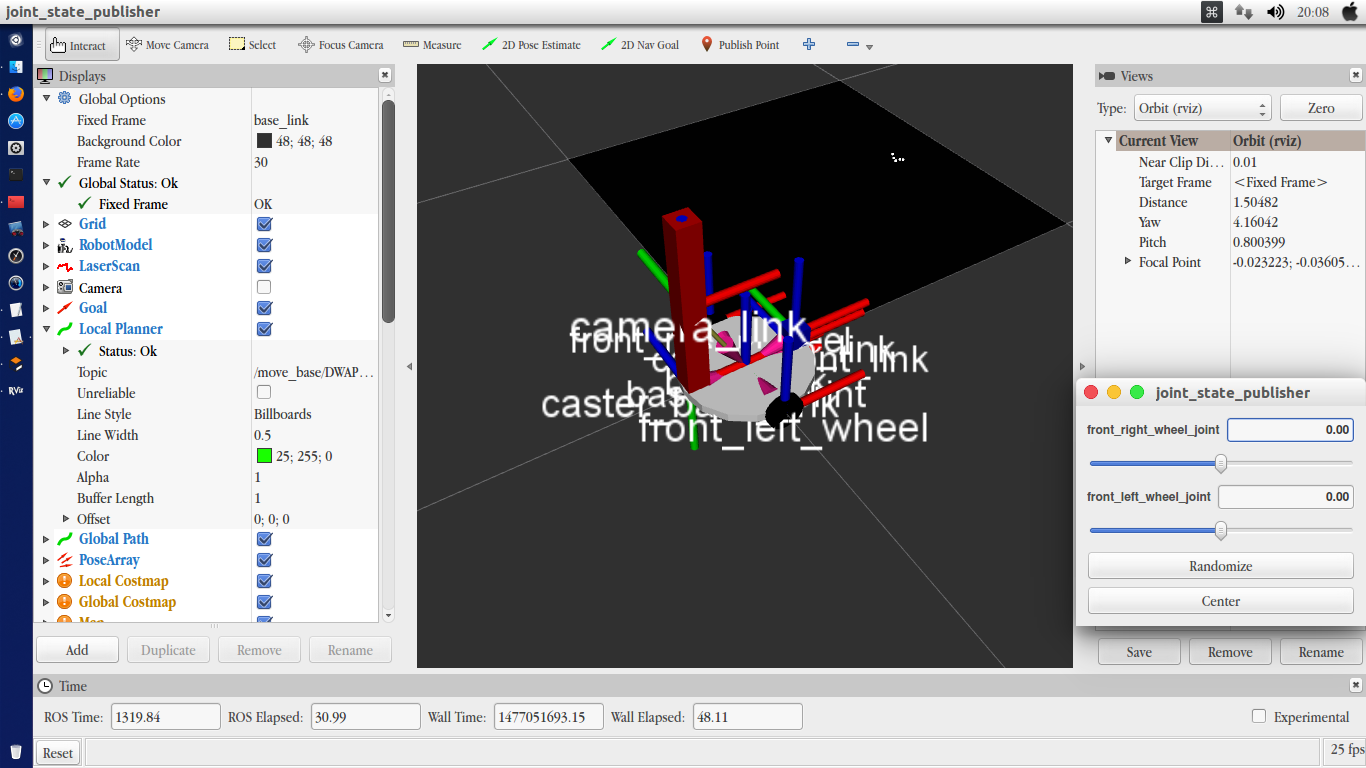Click the blue plus toolbar icon
1366x768 pixels.
tap(809, 45)
